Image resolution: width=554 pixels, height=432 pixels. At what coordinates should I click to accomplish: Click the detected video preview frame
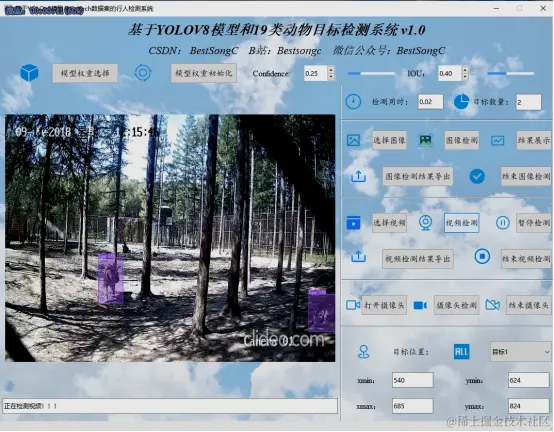[170, 238]
